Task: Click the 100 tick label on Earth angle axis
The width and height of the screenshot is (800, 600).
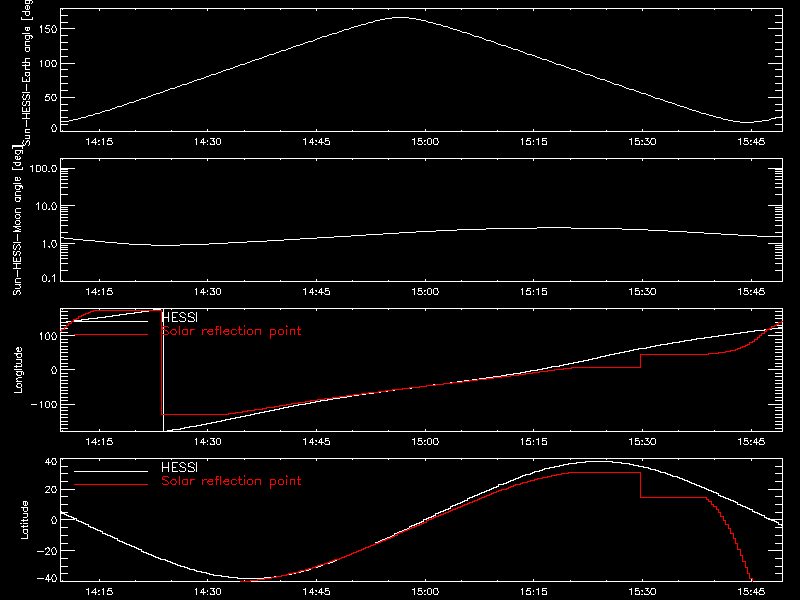Action: pyautogui.click(x=47, y=63)
